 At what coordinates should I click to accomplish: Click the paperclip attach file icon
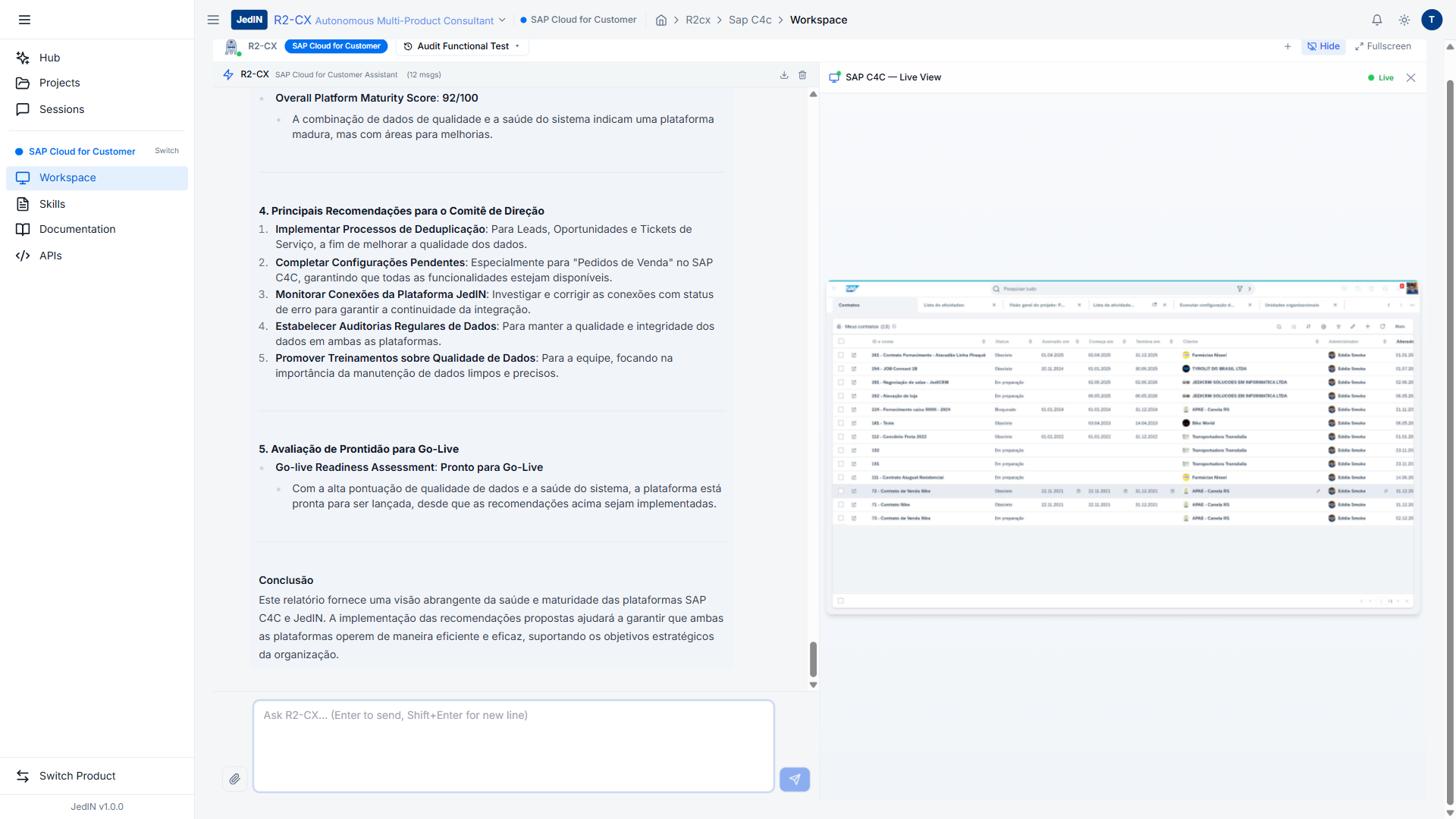(234, 779)
